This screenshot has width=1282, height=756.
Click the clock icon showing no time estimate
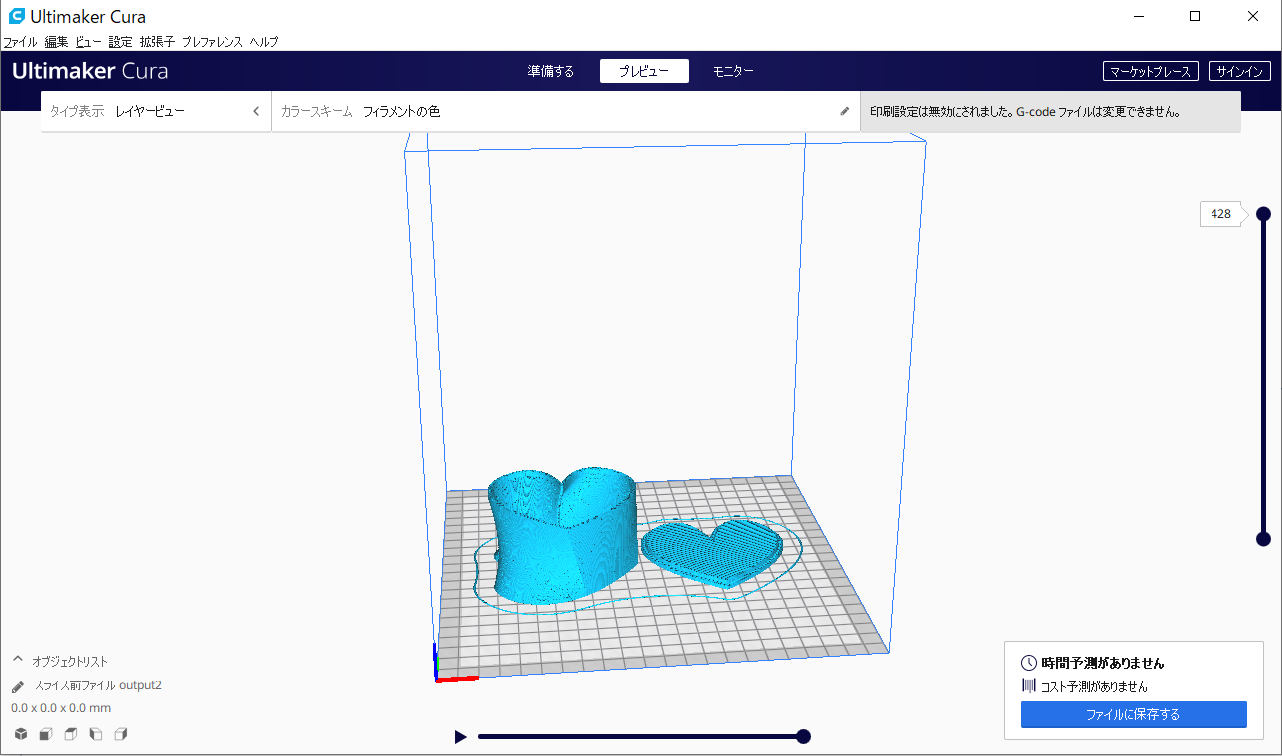pyautogui.click(x=1026, y=662)
